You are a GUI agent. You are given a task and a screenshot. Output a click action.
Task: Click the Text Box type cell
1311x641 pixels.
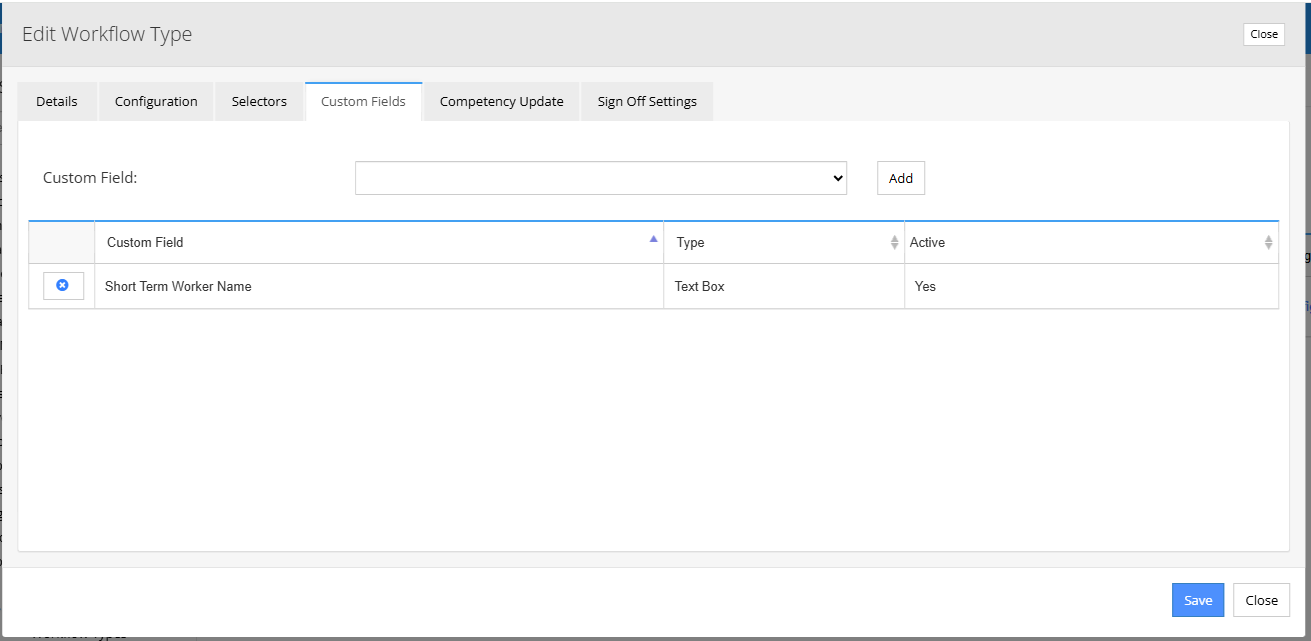[784, 286]
